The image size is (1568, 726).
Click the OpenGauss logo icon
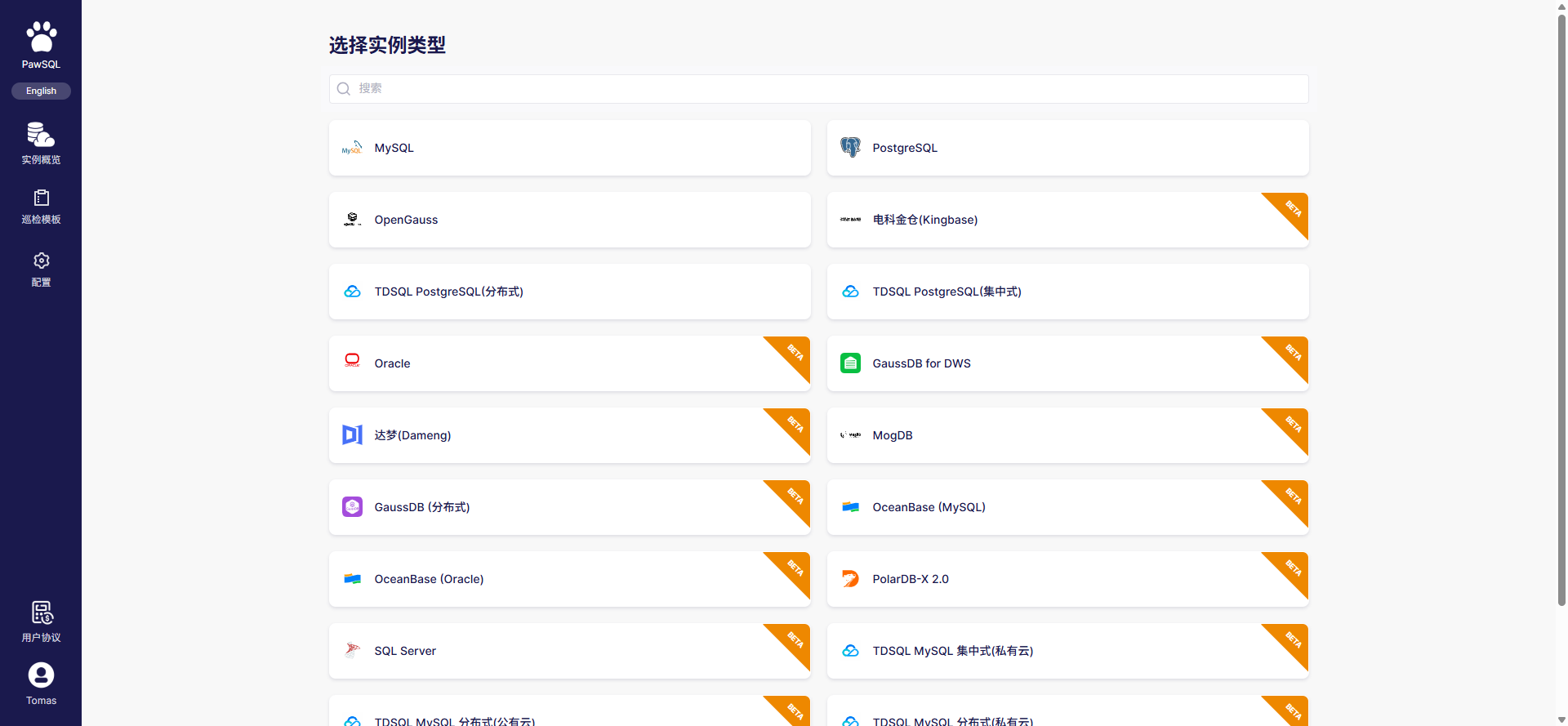pos(352,220)
